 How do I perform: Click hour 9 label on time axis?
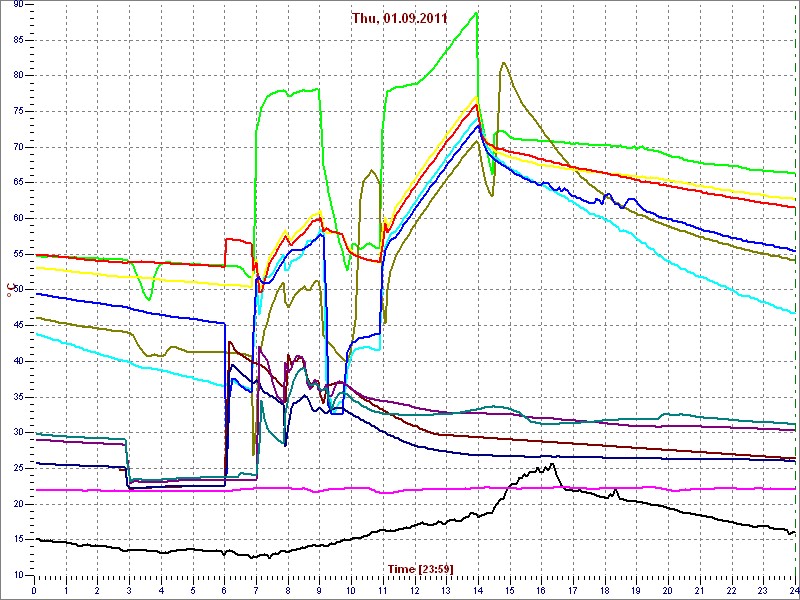click(x=319, y=589)
